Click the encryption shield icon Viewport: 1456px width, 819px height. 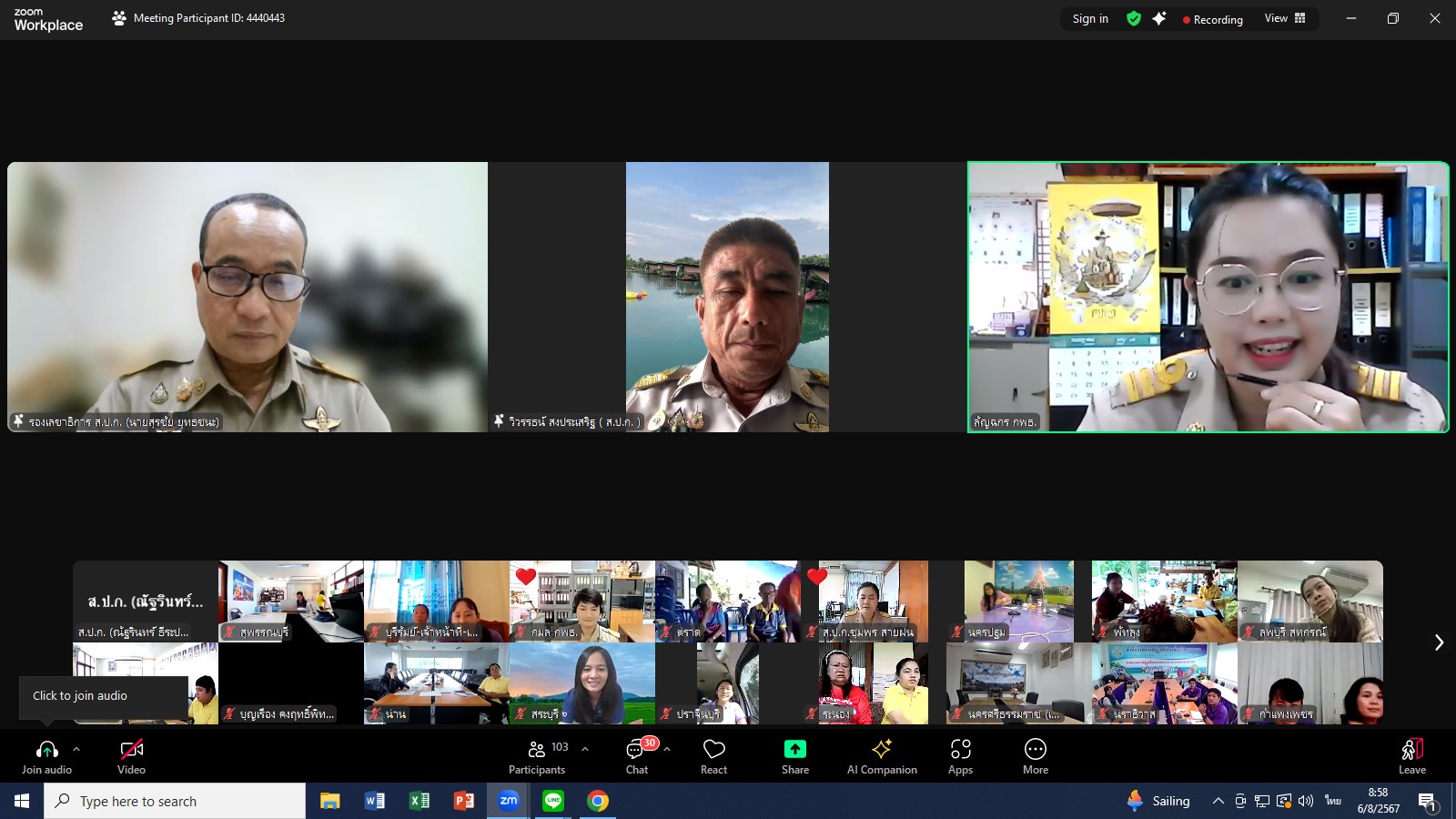coord(1133,18)
